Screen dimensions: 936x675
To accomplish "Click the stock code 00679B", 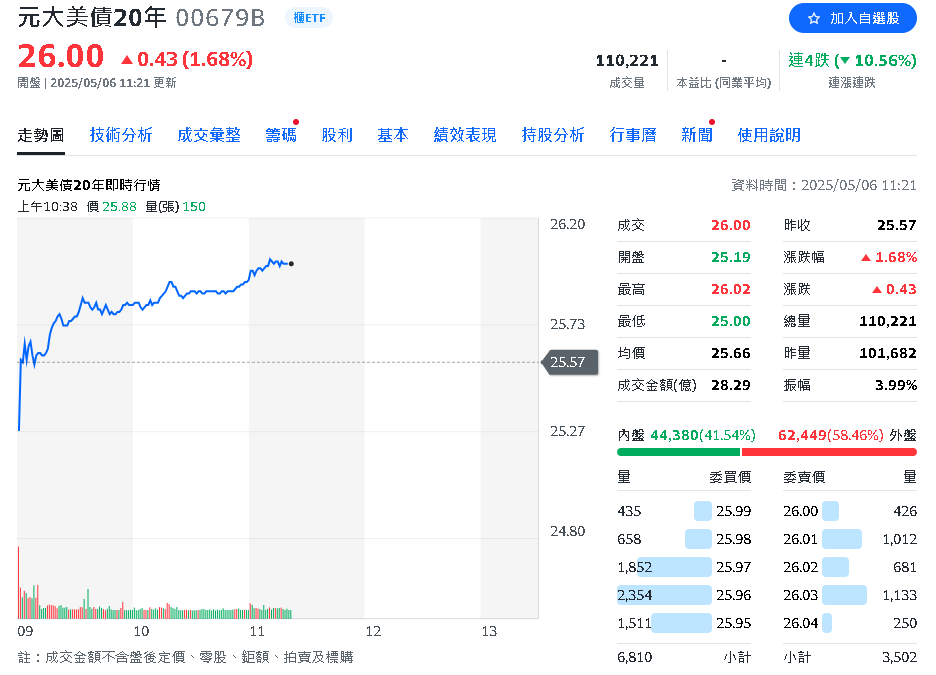I will click(220, 18).
